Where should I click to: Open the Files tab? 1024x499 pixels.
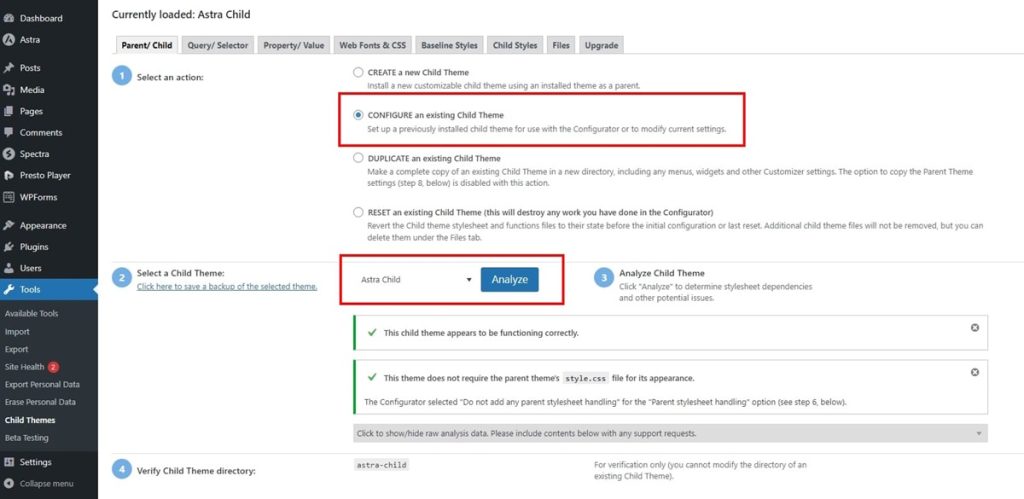(x=560, y=45)
